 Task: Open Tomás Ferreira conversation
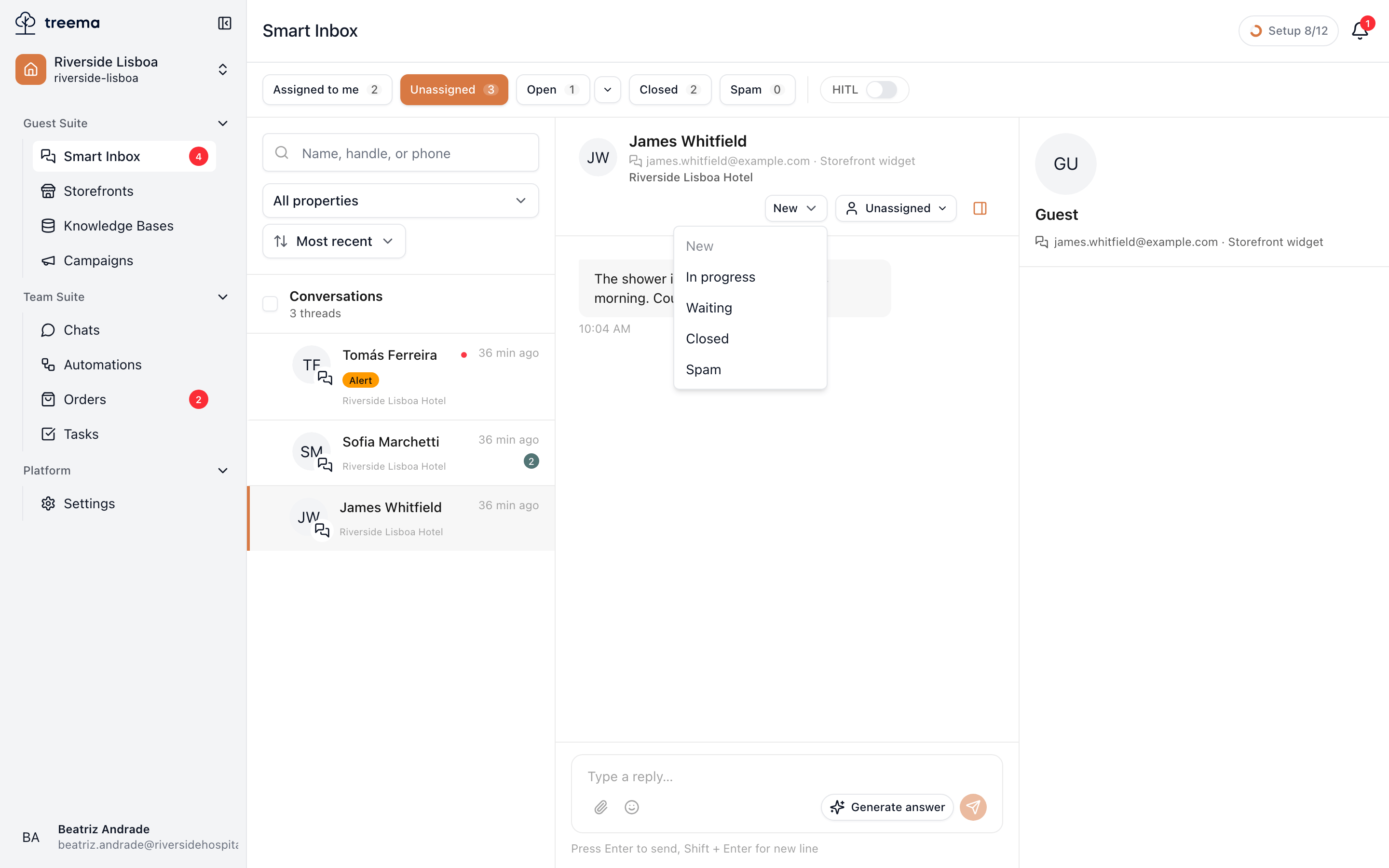[x=401, y=377]
